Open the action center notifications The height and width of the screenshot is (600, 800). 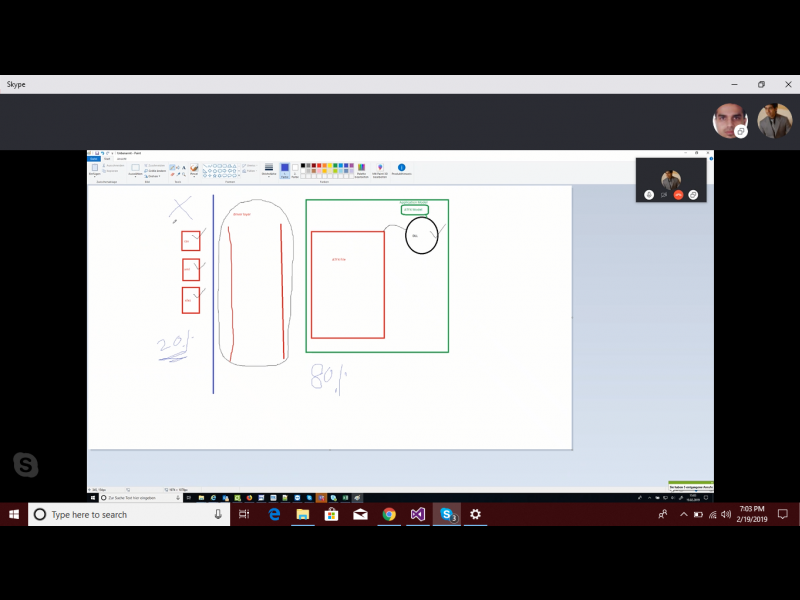(783, 514)
